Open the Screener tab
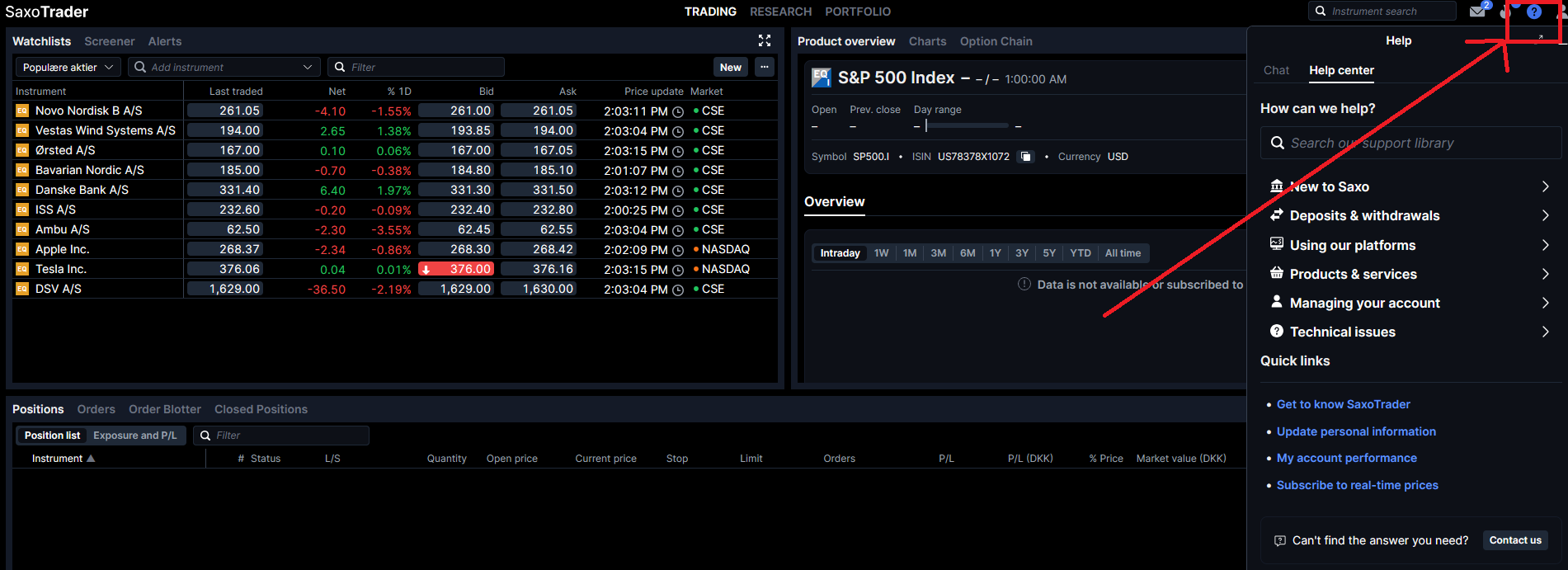Screen dimensions: 1568x570 [109, 41]
